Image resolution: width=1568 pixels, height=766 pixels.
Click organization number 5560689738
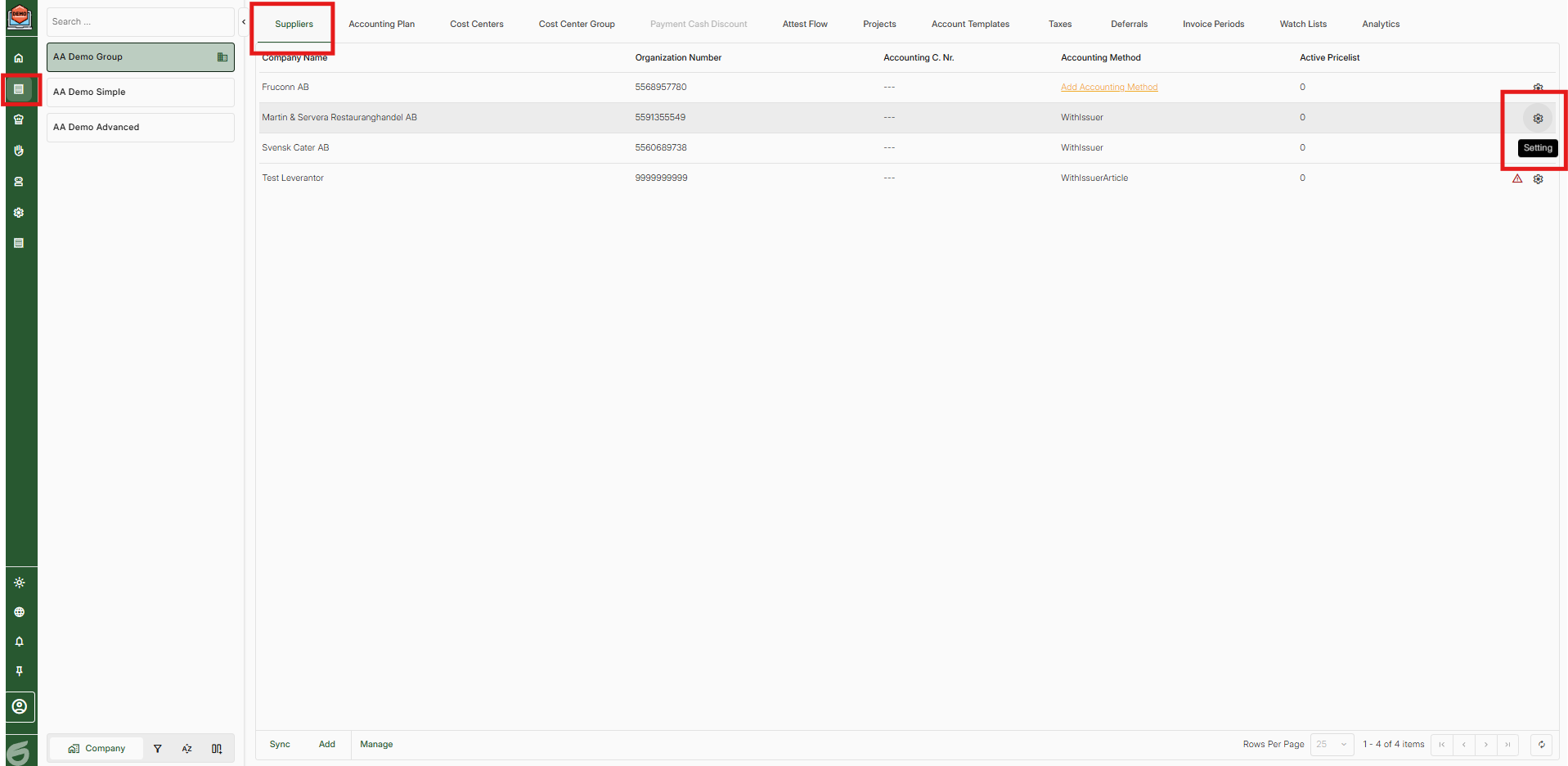pos(661,148)
